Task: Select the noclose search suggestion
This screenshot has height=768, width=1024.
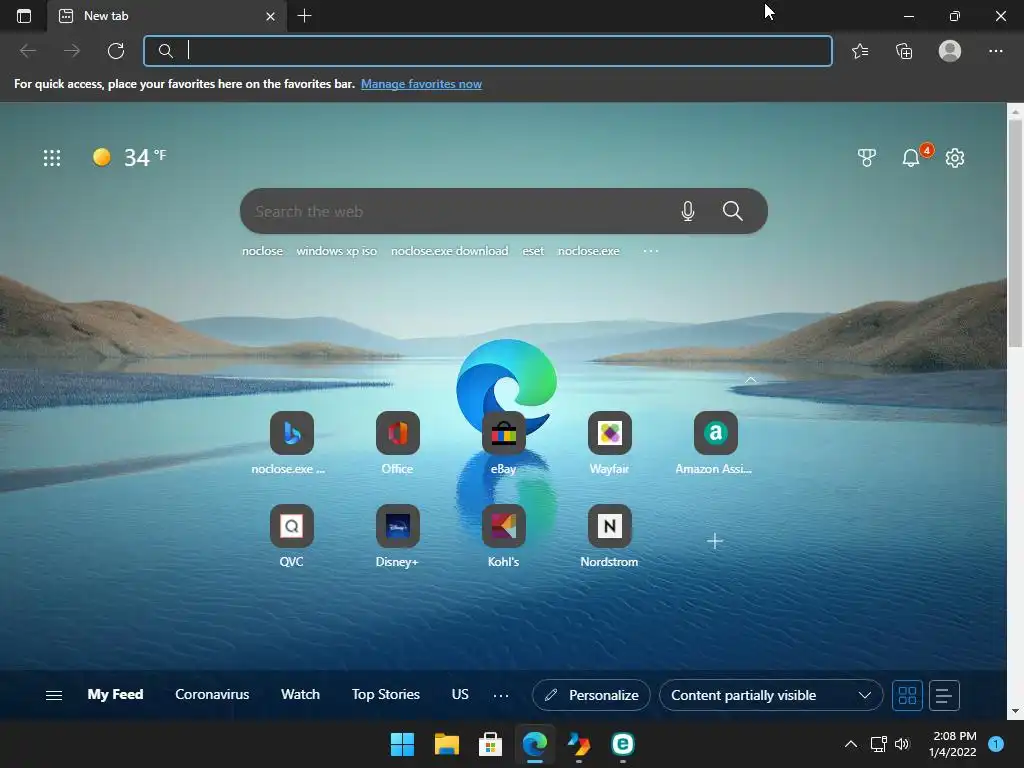Action: pos(263,251)
